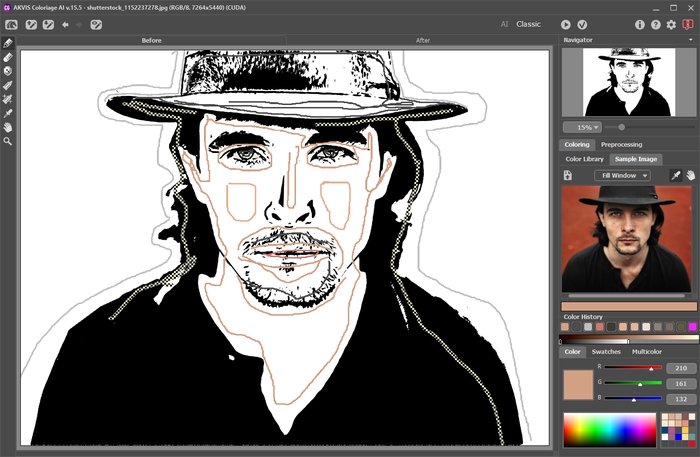The width and height of the screenshot is (700, 457).
Task: Click the Undo arrow in top toolbar
Action: point(65,24)
